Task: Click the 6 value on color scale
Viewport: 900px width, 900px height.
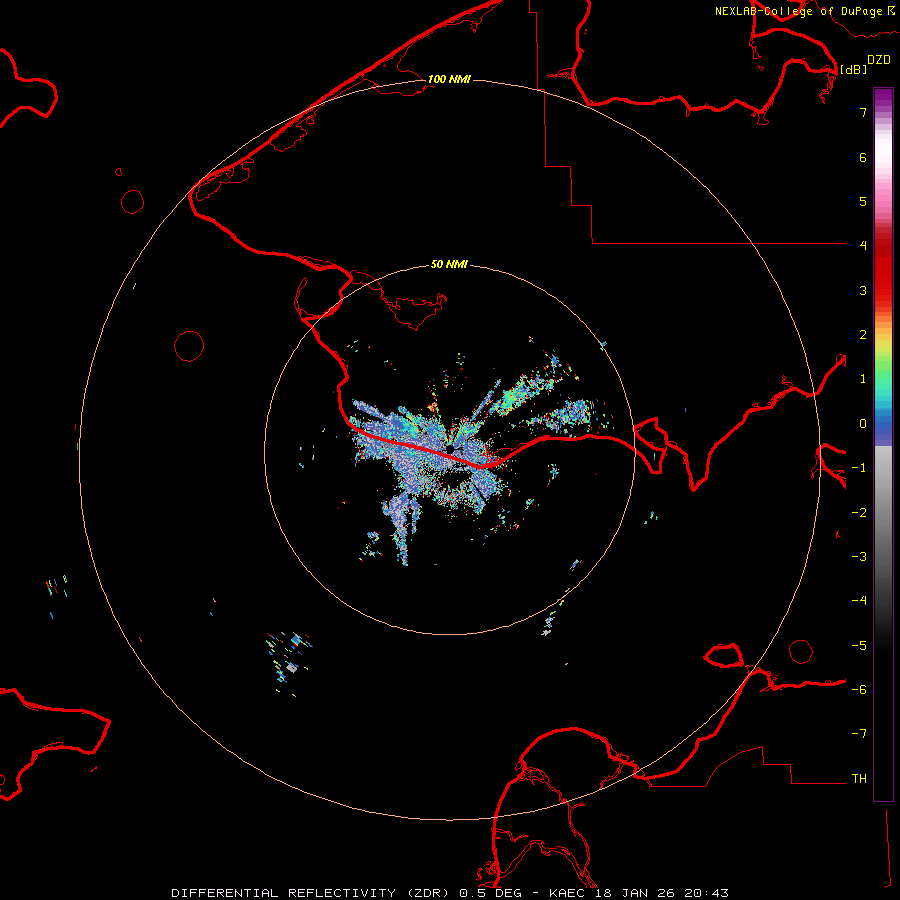Action: (x=863, y=157)
